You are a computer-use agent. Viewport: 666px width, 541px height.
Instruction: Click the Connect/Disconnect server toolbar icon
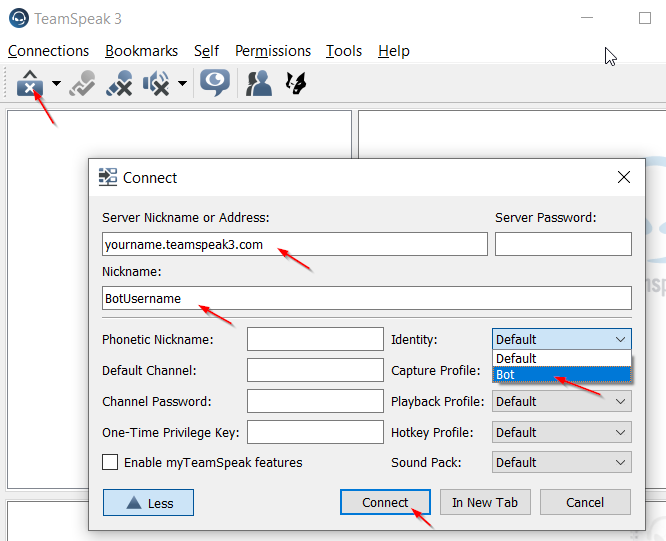pos(30,83)
